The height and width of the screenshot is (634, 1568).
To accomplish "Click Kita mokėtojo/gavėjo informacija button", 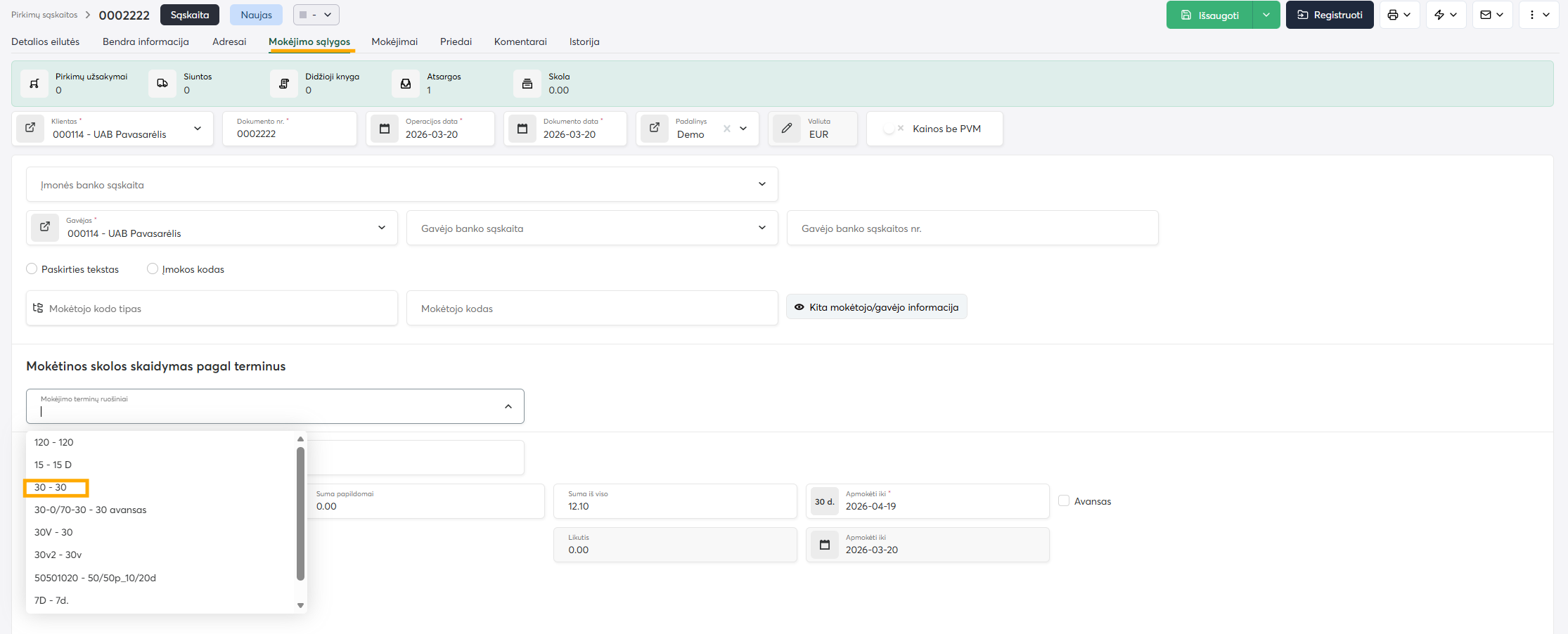I will coord(876,307).
